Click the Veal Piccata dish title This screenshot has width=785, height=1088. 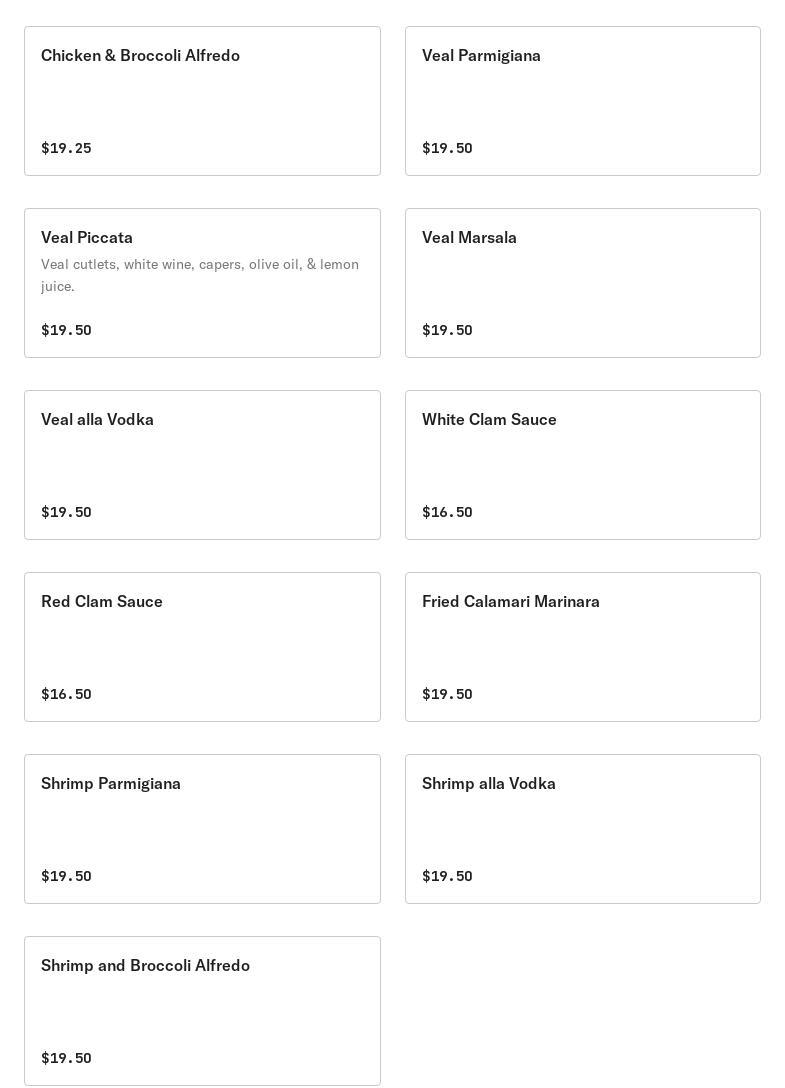pos(87,238)
